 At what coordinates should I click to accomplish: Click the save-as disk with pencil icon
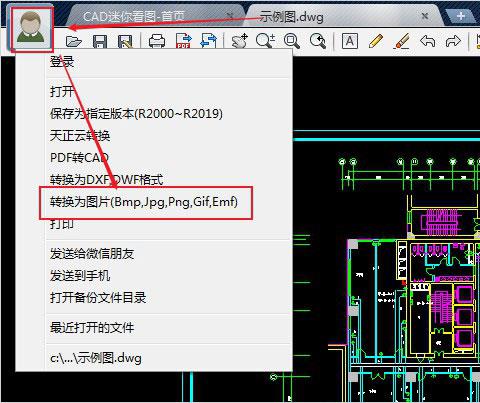tap(126, 41)
